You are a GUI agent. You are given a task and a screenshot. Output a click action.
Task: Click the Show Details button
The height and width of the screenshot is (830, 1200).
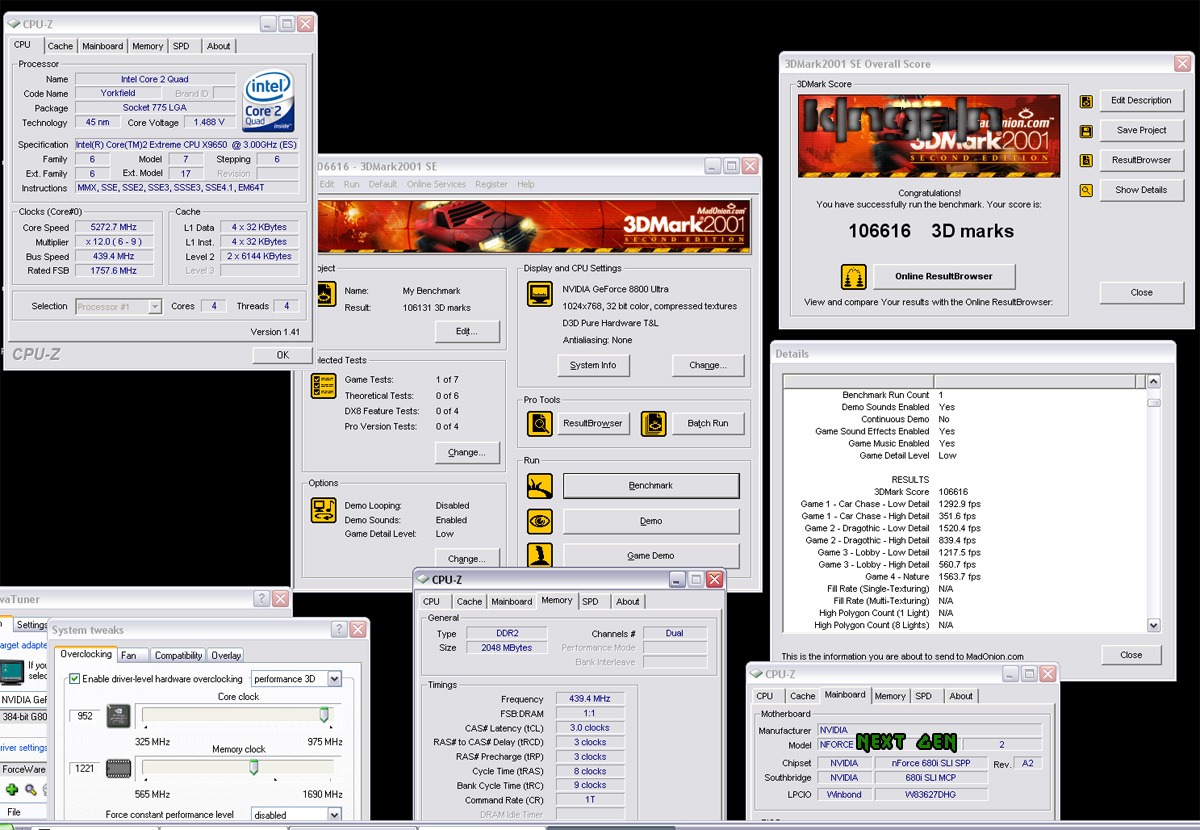click(x=1142, y=190)
